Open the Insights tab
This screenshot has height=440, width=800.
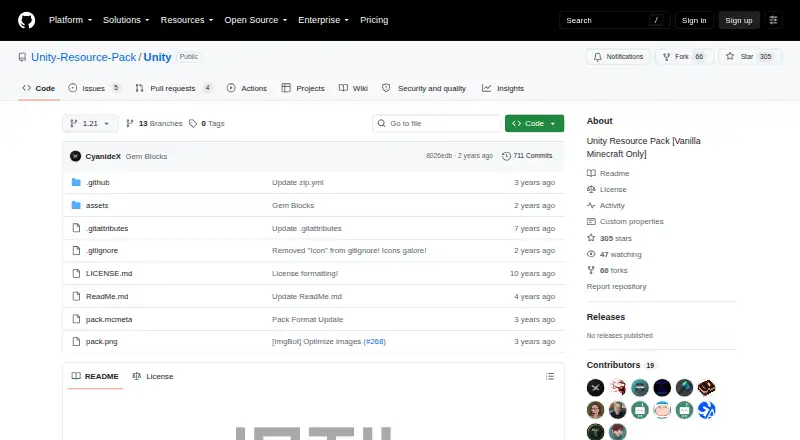503,88
